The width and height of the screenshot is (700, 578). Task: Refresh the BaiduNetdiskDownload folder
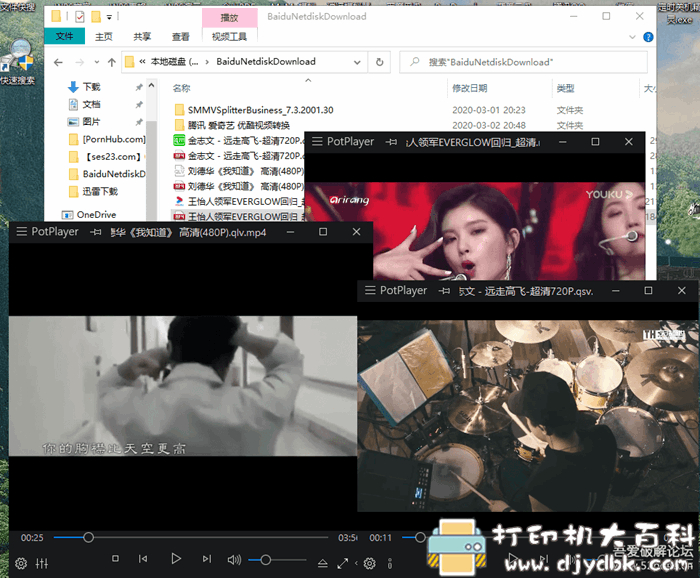pos(379,62)
